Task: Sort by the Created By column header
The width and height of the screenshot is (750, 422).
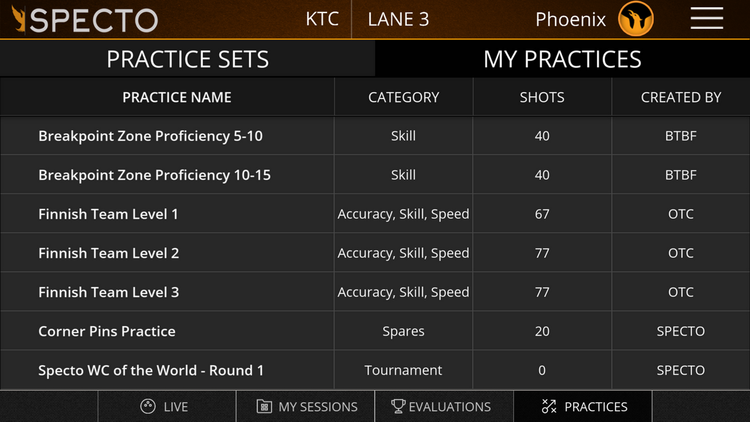Action: [681, 97]
